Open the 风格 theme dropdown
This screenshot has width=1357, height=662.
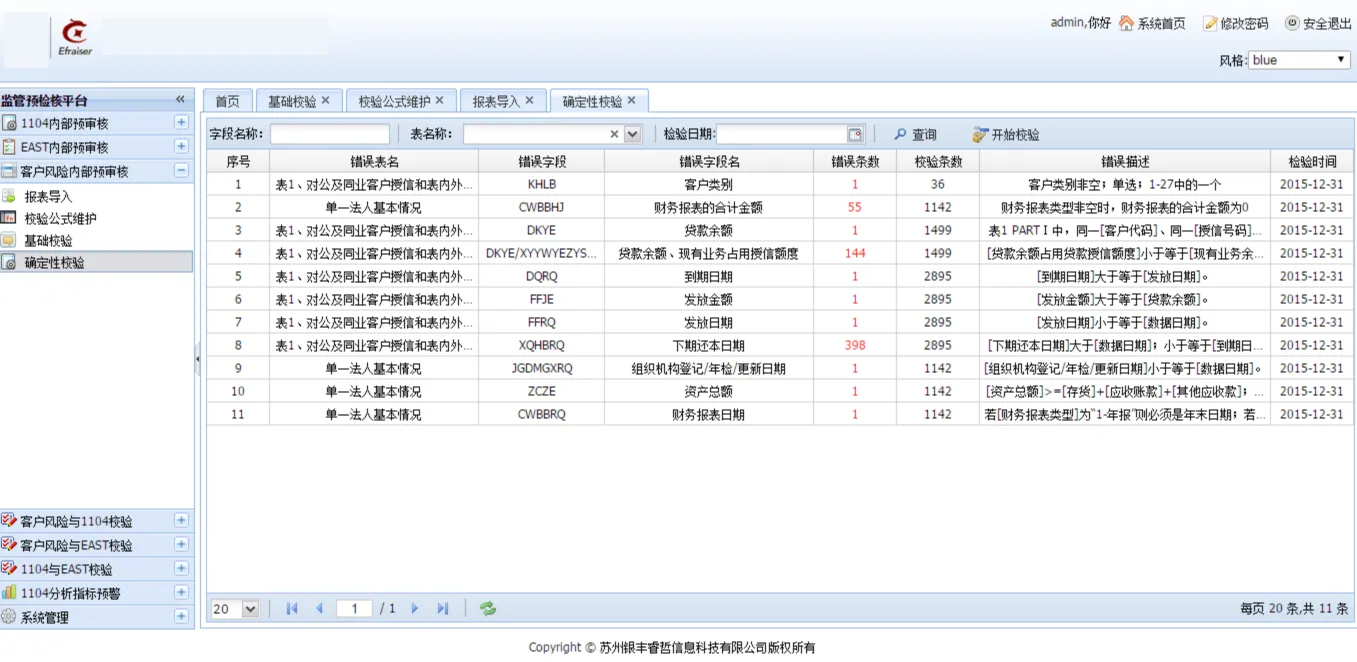[1342, 60]
